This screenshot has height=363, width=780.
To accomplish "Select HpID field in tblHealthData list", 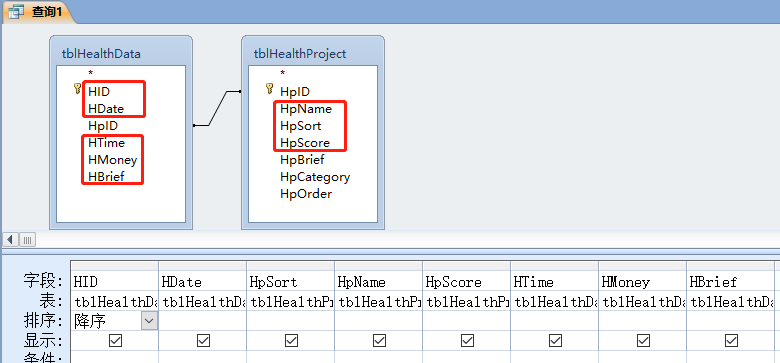I will click(x=103, y=125).
